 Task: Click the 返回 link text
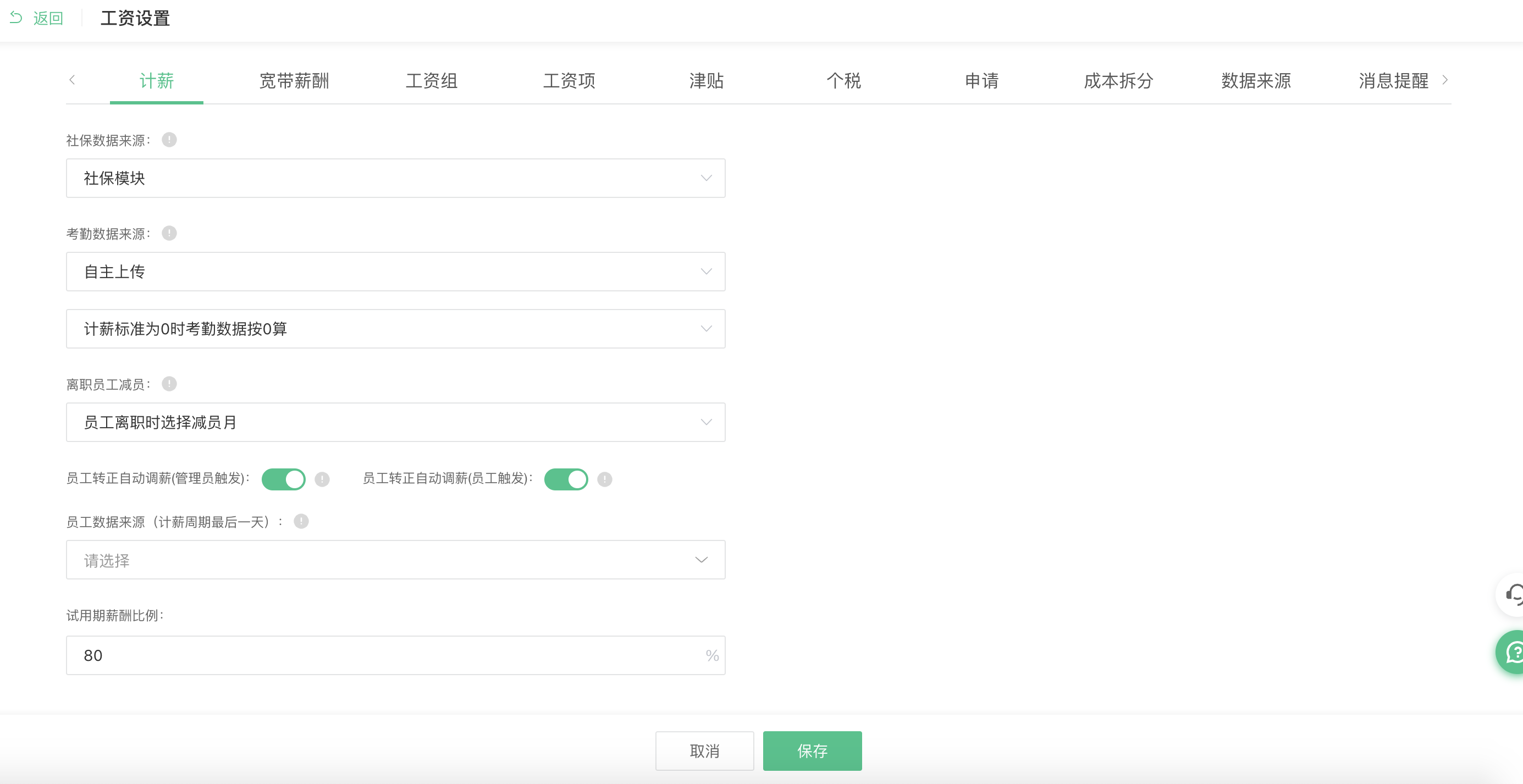(48, 18)
